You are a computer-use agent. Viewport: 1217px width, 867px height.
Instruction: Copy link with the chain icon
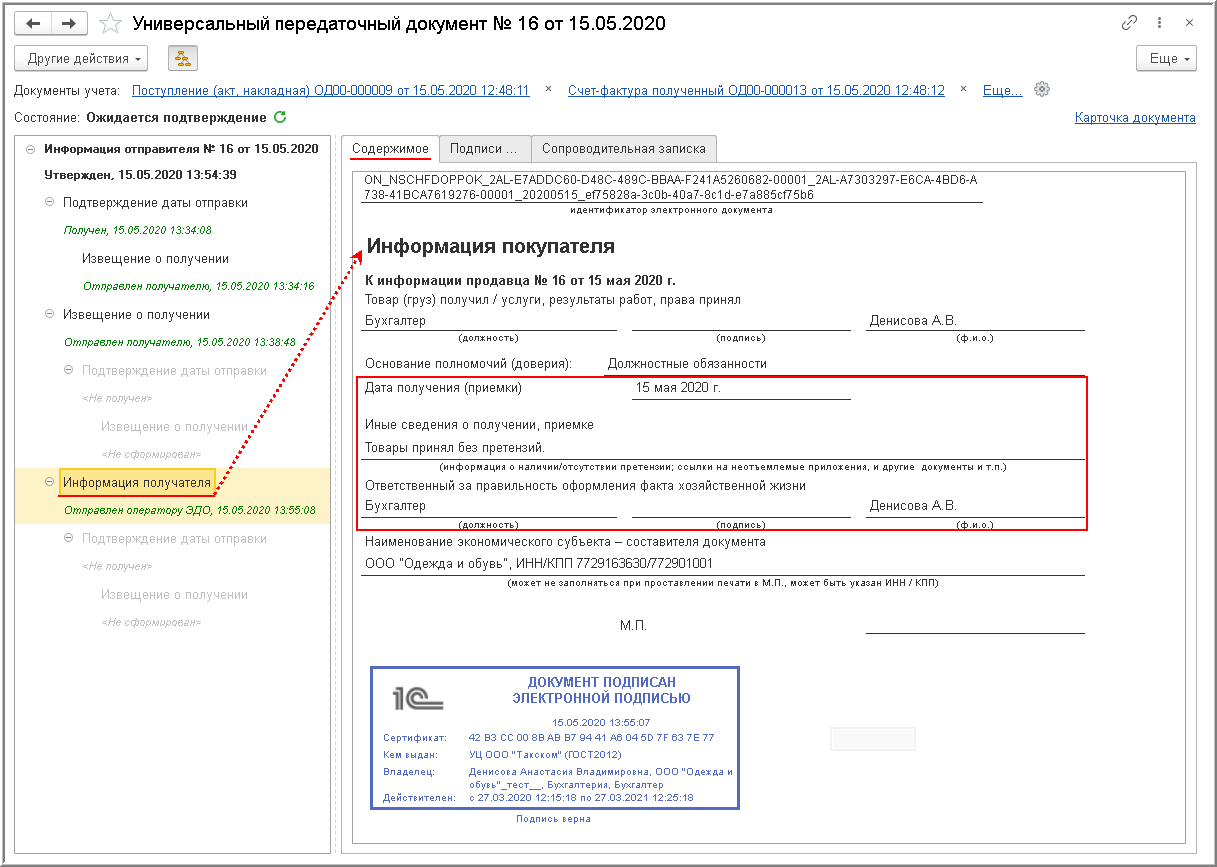[x=1130, y=23]
